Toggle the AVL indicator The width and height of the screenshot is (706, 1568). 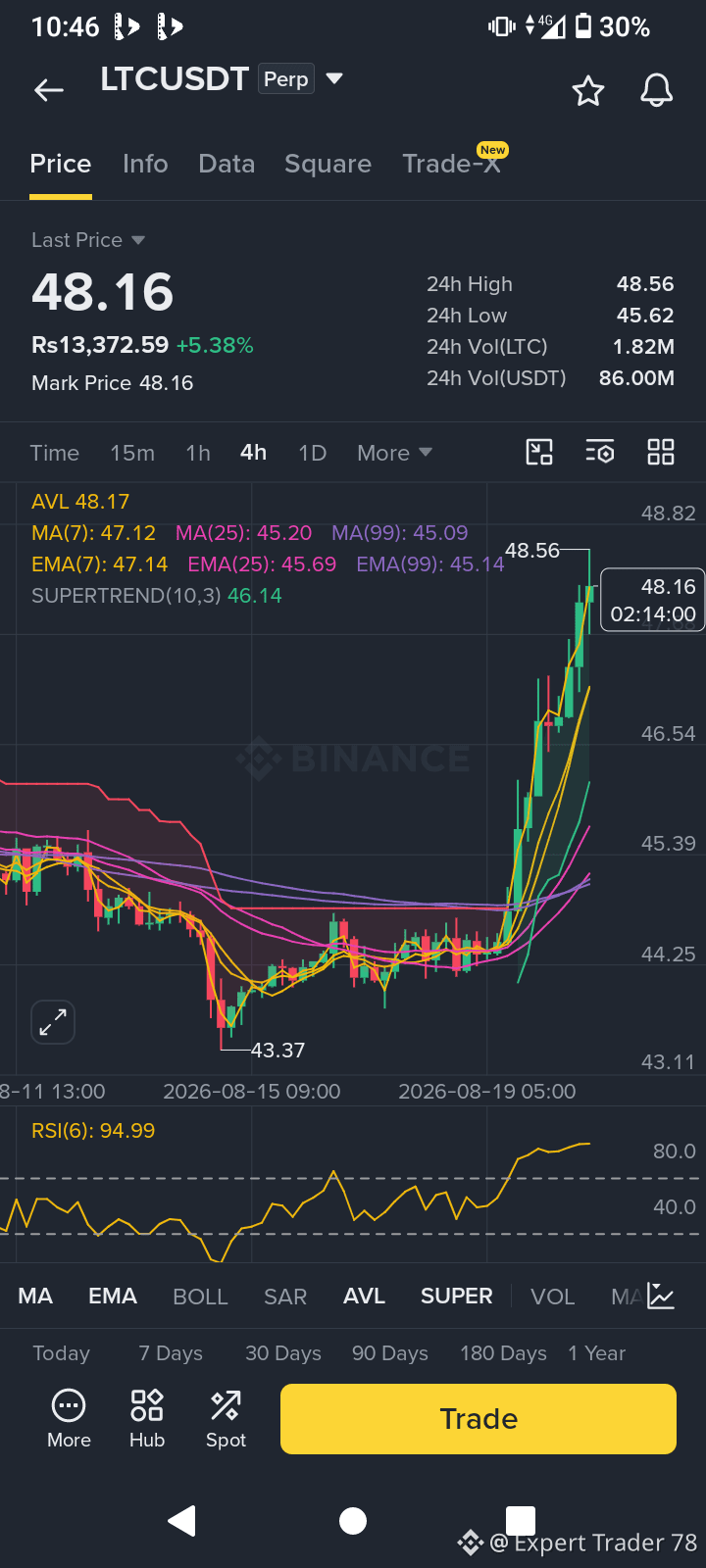tap(364, 1297)
